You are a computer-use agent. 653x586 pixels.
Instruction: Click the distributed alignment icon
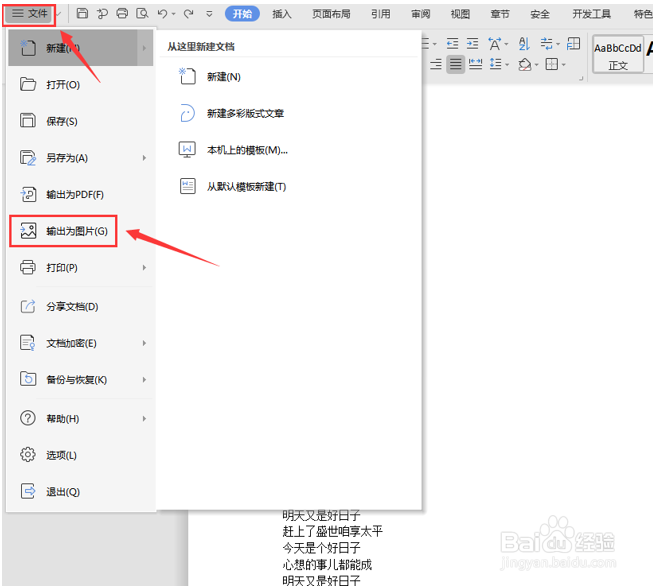(x=475, y=65)
